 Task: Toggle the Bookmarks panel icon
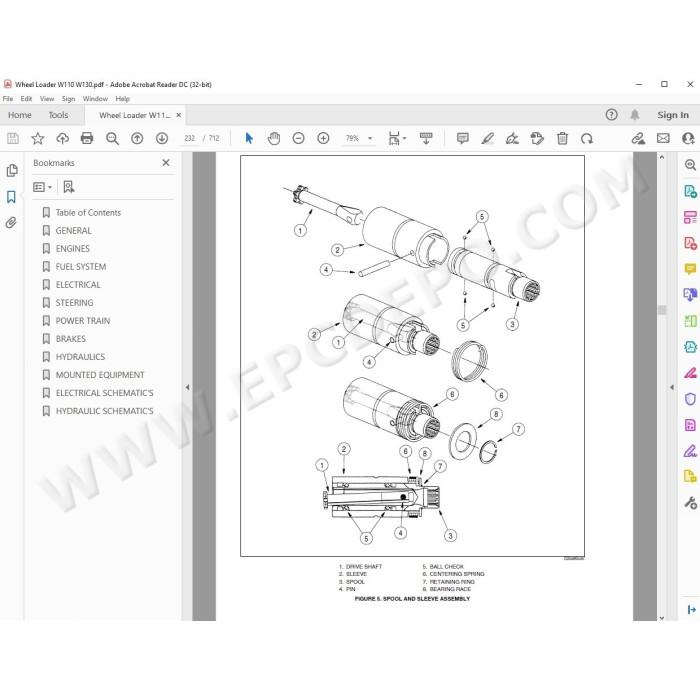click(12, 197)
